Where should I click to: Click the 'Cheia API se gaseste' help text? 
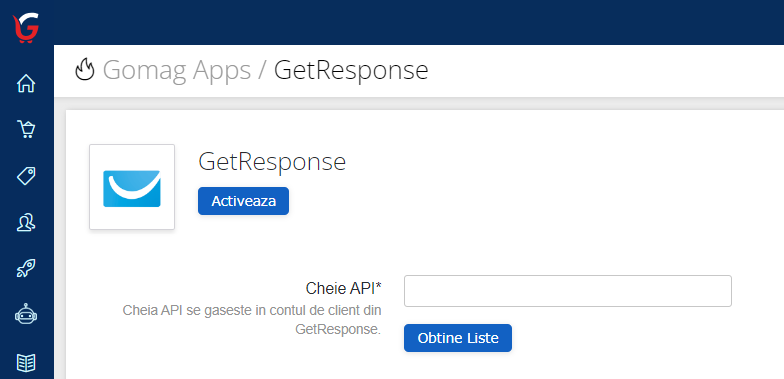(x=252, y=320)
